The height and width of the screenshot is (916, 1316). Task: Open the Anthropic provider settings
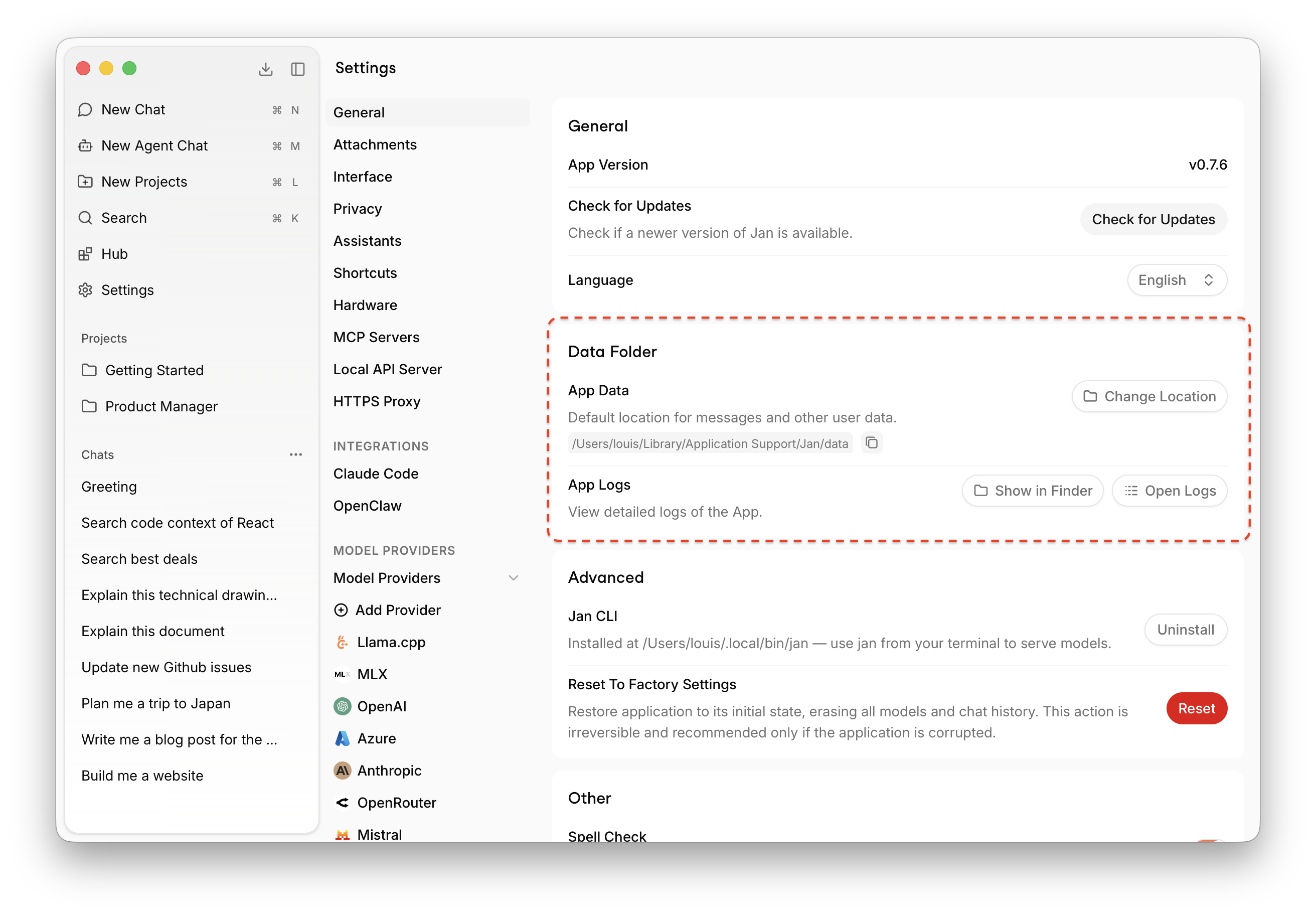[389, 771]
